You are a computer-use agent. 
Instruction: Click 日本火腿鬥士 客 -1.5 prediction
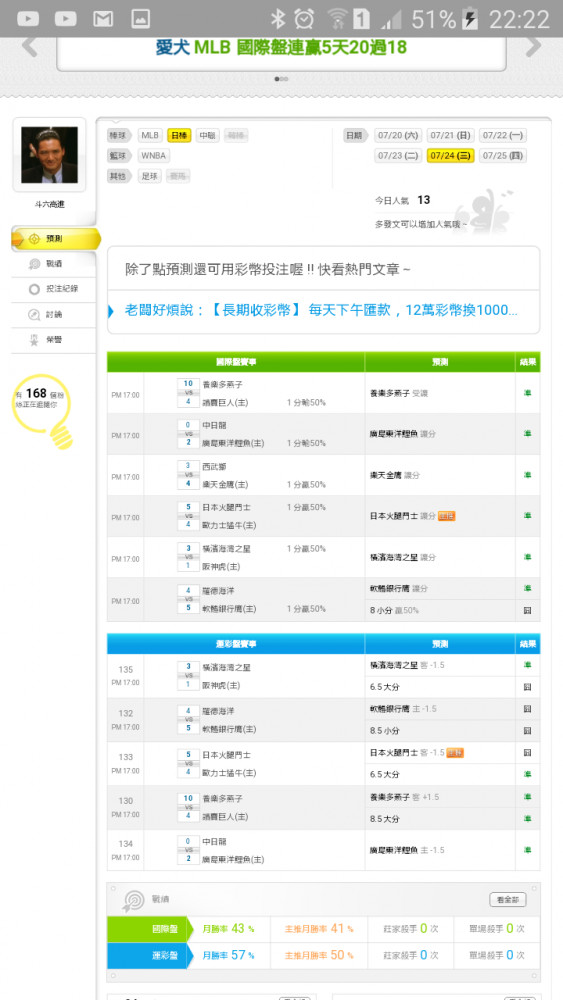[407, 753]
